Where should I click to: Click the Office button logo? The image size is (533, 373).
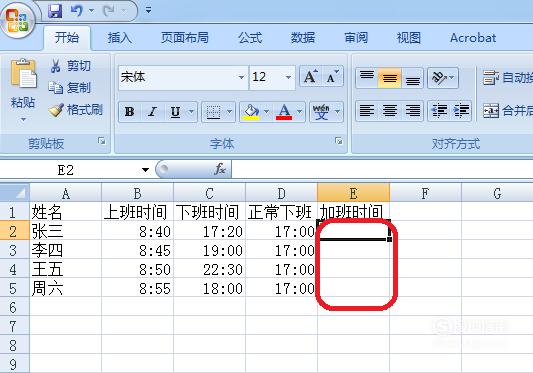[x=17, y=20]
